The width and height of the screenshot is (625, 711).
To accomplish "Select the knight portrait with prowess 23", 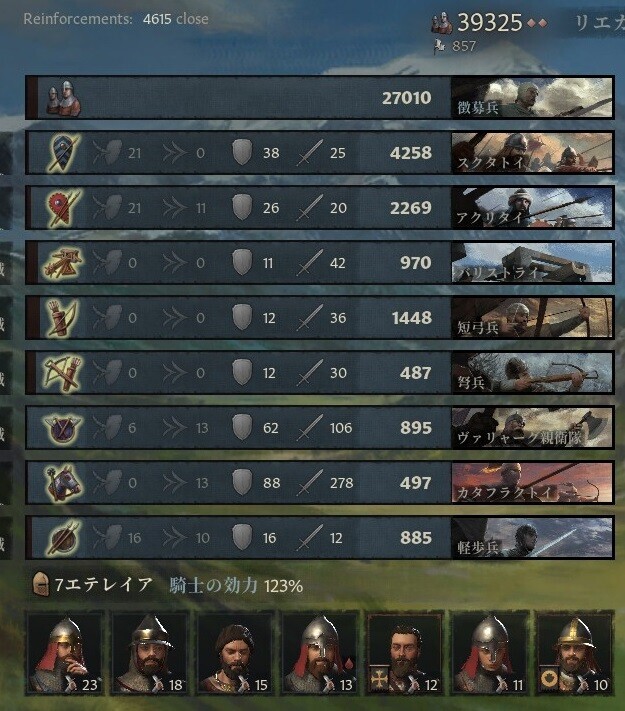I will click(64, 653).
